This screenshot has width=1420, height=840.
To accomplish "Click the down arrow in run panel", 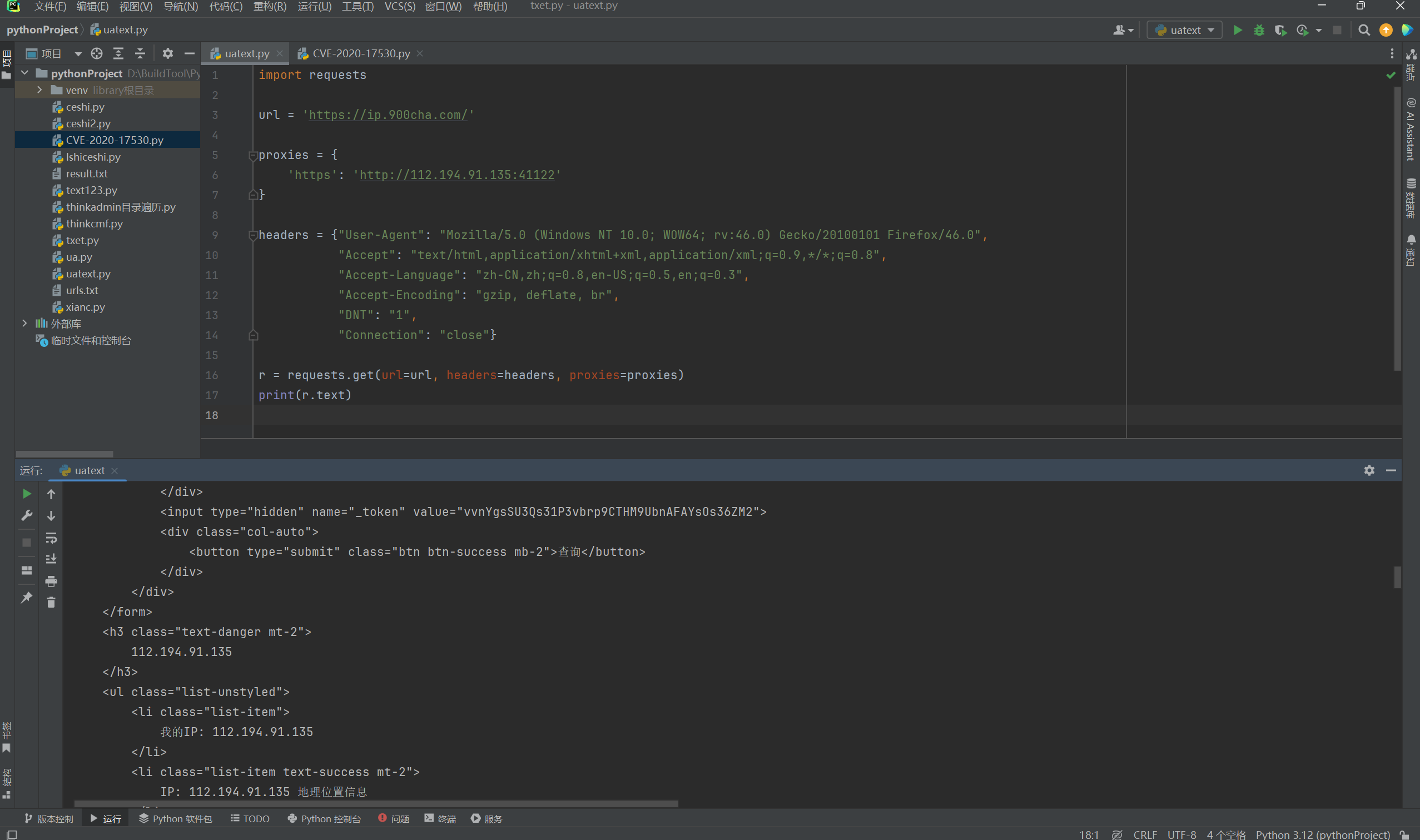I will tap(51, 516).
